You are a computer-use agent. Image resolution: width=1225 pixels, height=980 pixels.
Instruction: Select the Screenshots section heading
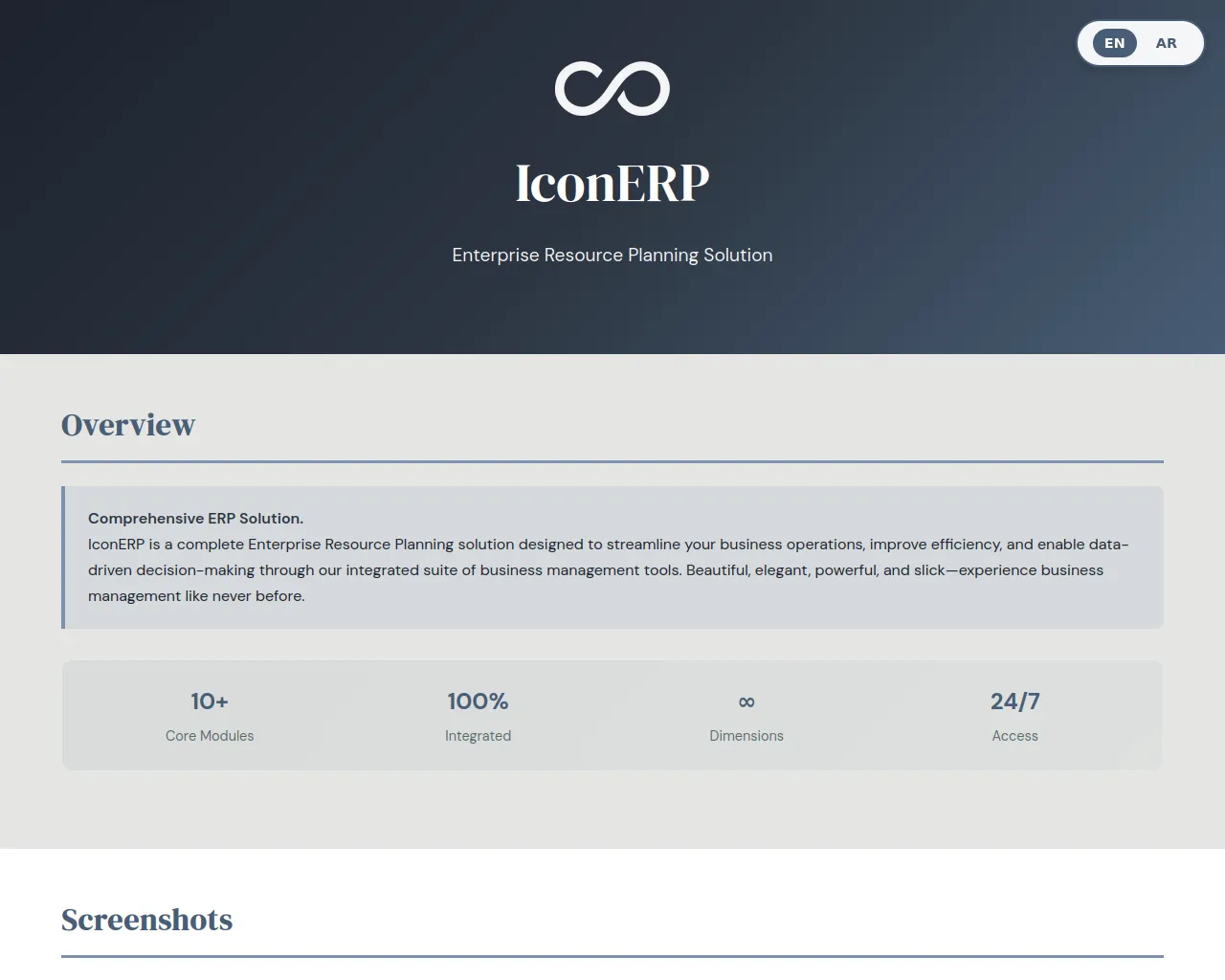click(x=147, y=920)
